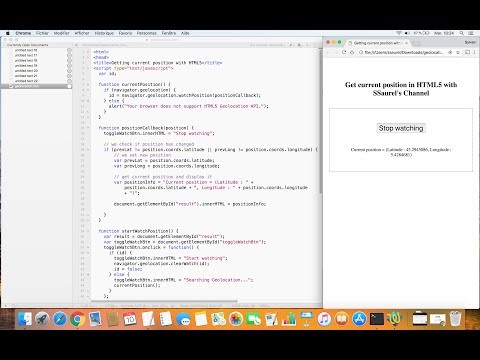480x360 pixels.
Task: Open the Apple menu
Action: pyautogui.click(x=8, y=33)
